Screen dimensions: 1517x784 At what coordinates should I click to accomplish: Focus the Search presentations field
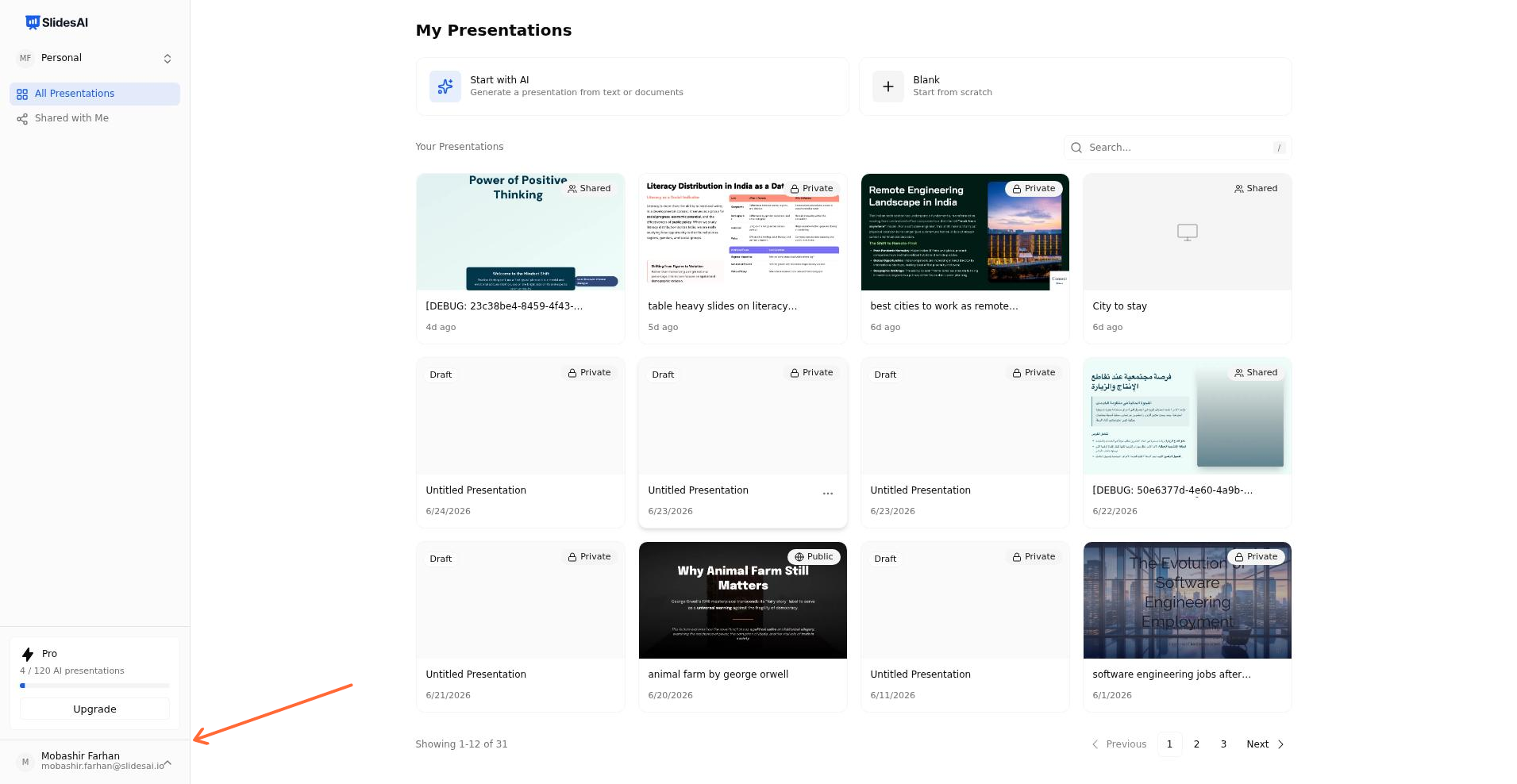(x=1177, y=148)
